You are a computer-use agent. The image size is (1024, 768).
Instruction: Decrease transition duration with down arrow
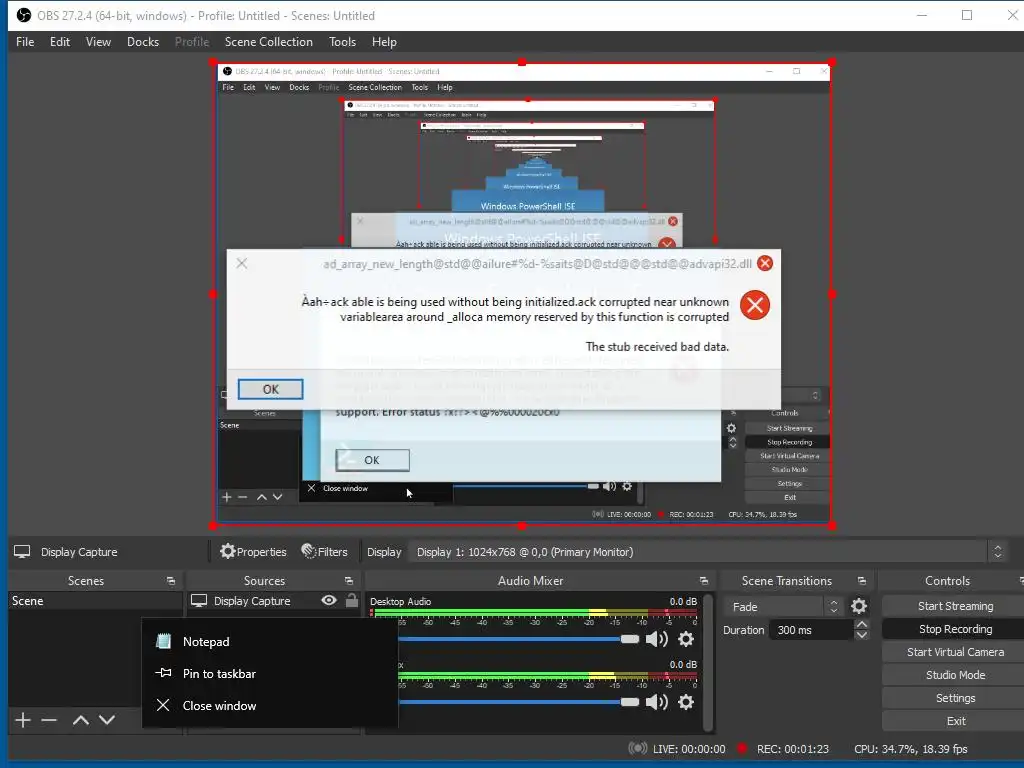coord(862,635)
